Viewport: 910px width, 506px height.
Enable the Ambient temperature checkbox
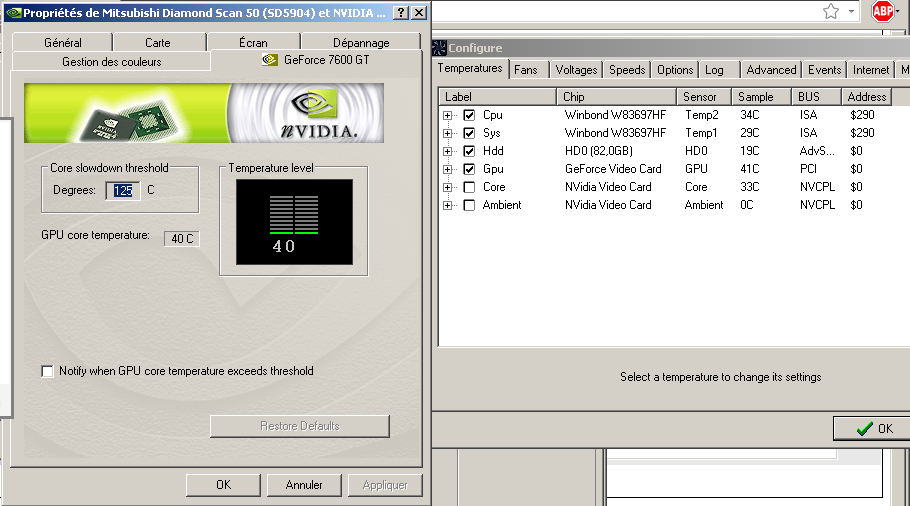coord(470,205)
